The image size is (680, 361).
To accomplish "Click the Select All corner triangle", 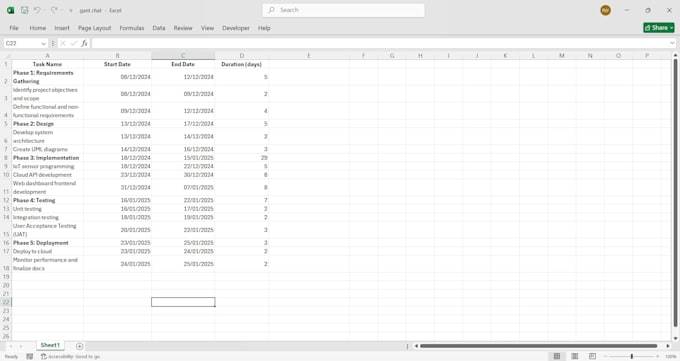I will point(6,56).
